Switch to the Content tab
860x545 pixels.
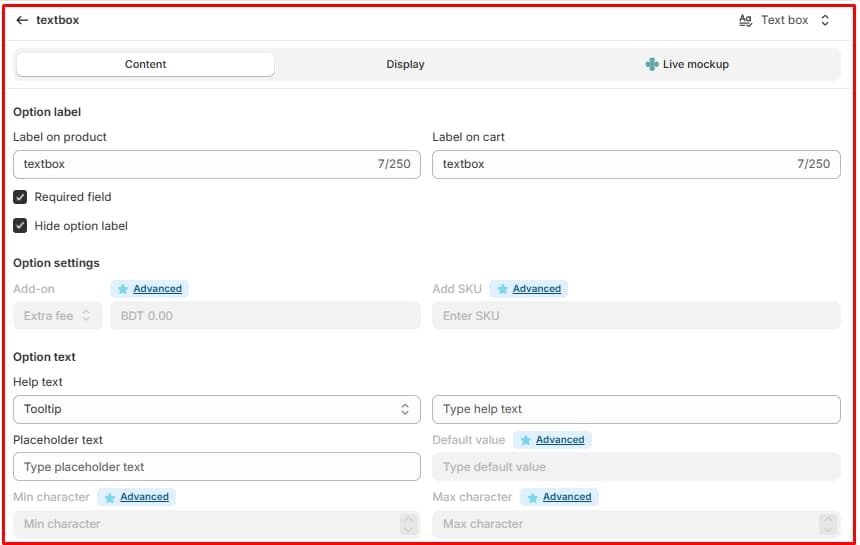pos(145,64)
